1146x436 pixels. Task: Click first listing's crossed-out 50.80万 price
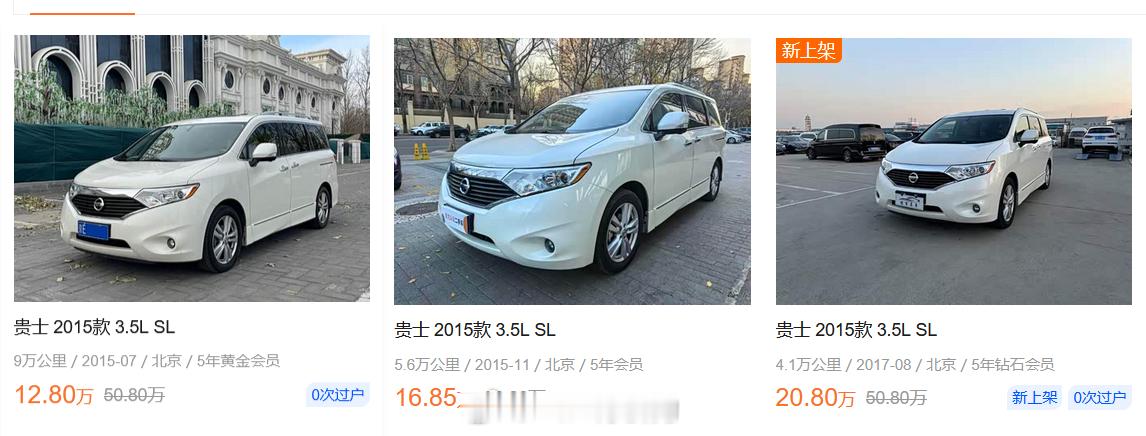click(134, 395)
